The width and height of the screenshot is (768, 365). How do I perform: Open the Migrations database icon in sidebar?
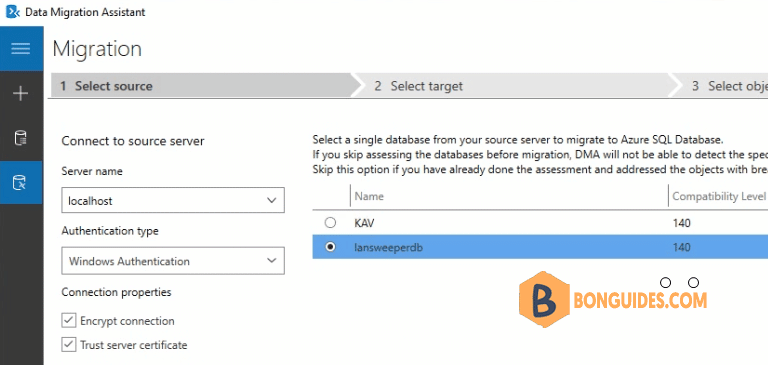(x=21, y=183)
